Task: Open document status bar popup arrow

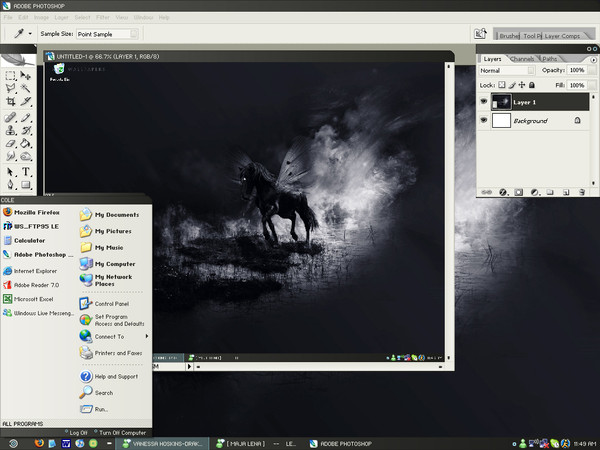Action: click(x=189, y=367)
